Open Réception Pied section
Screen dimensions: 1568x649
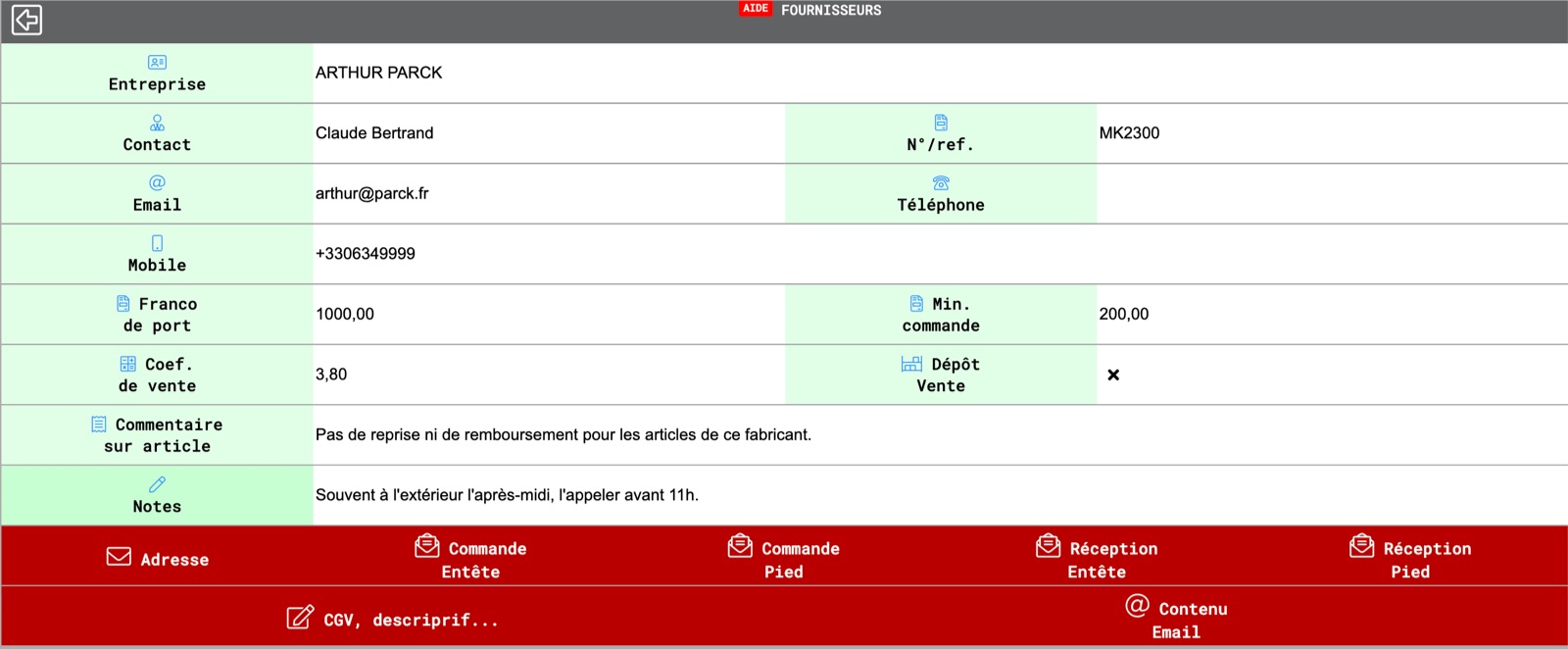click(1410, 558)
